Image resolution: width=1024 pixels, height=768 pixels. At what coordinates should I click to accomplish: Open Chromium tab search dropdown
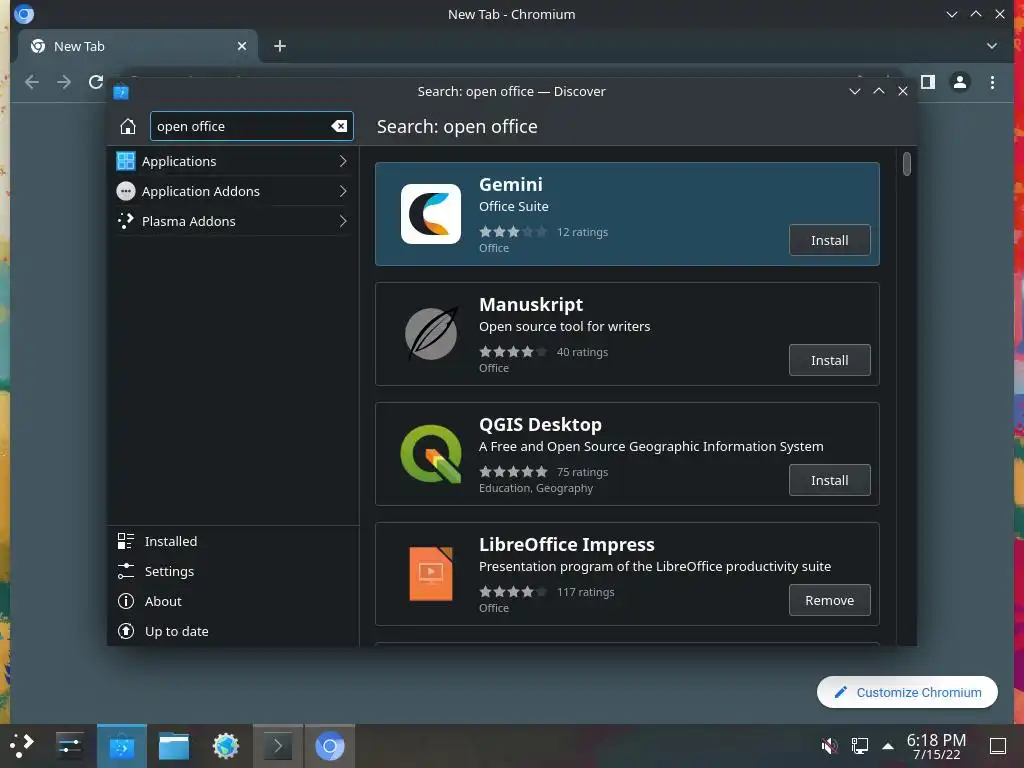click(991, 46)
